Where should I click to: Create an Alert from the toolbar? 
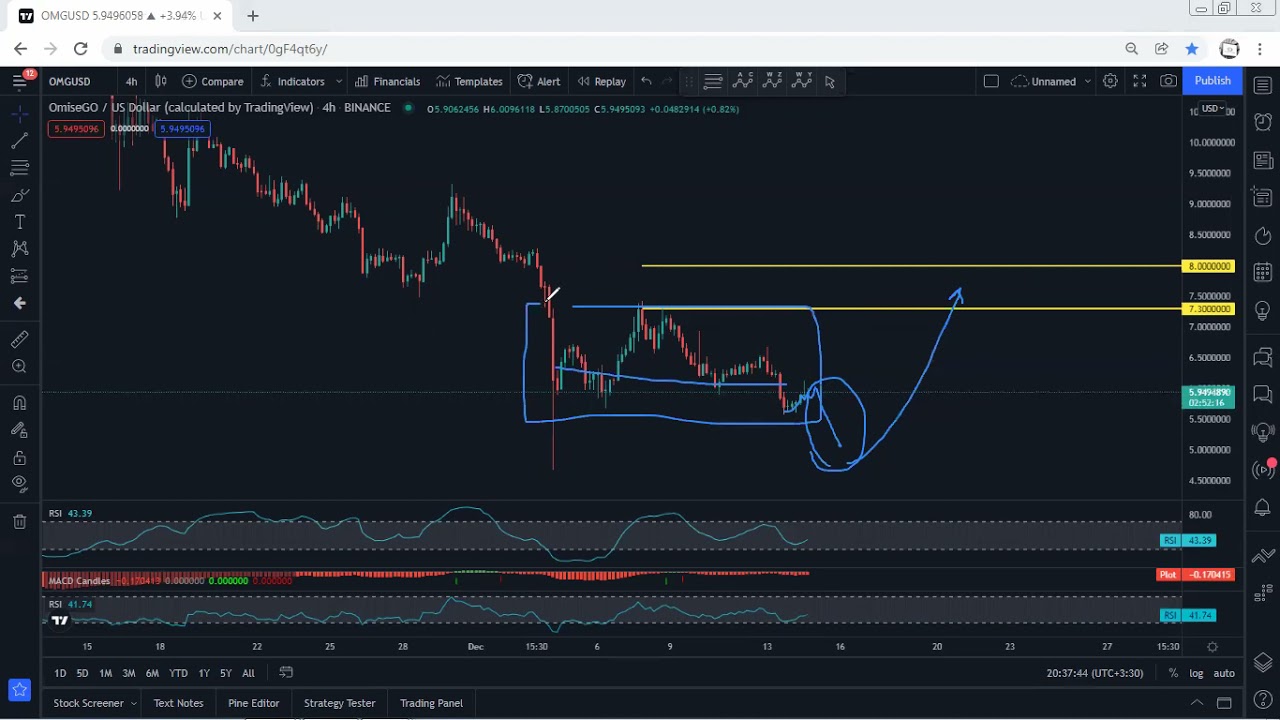coord(539,81)
